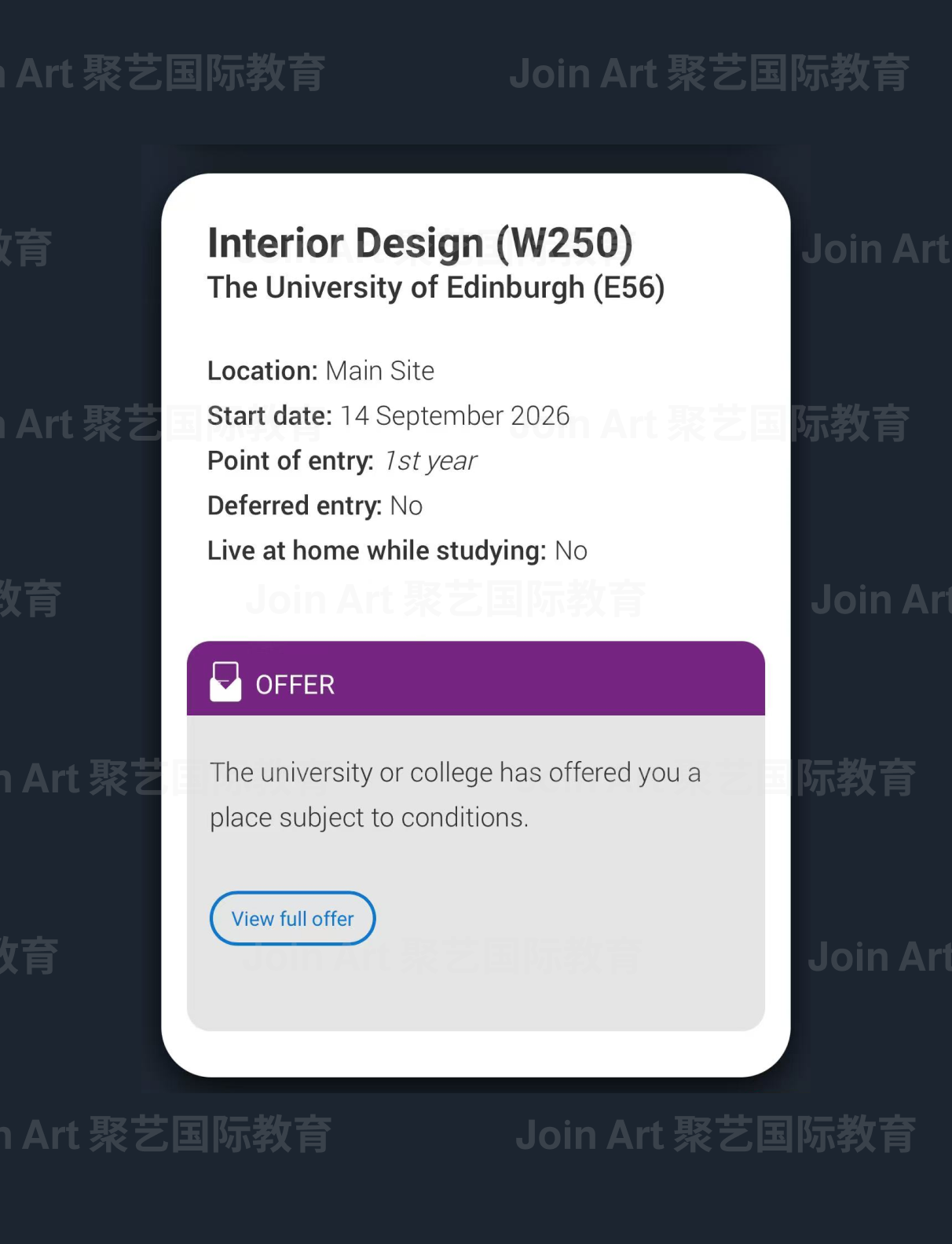Click the offer envelope icon
This screenshot has height=1244, width=952.
pyautogui.click(x=225, y=682)
